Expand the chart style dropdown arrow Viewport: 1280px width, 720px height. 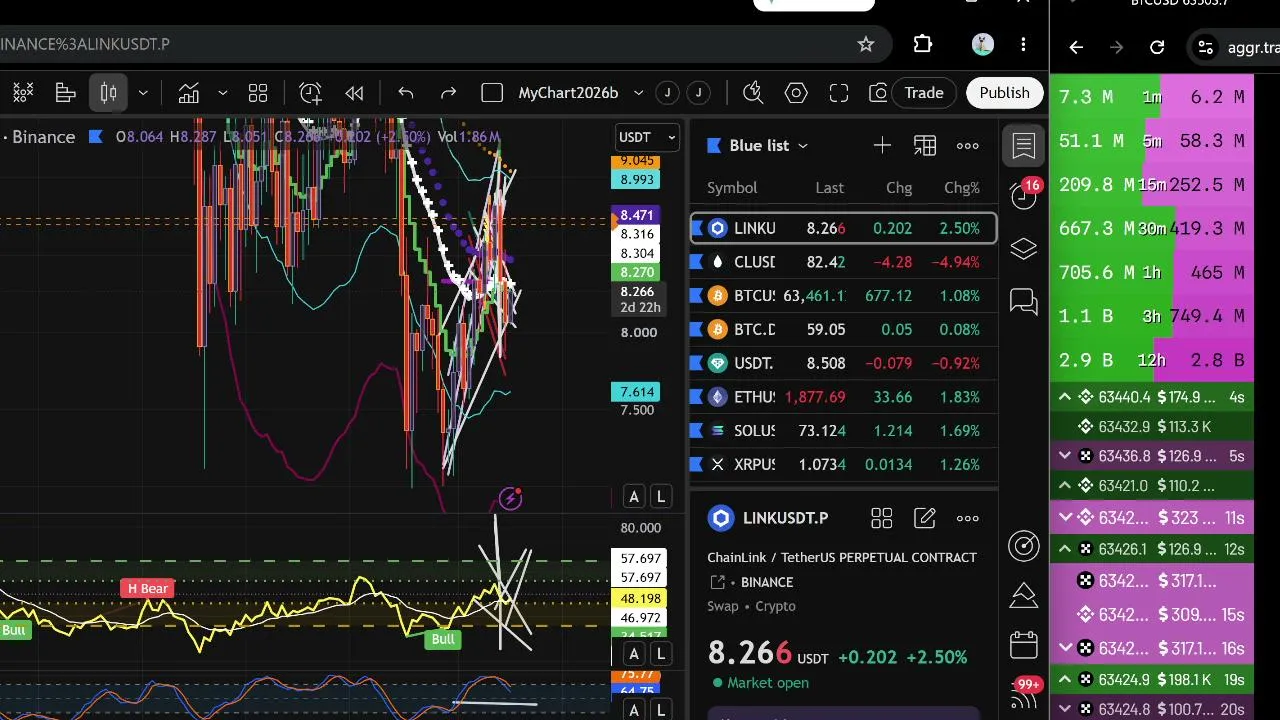[143, 93]
